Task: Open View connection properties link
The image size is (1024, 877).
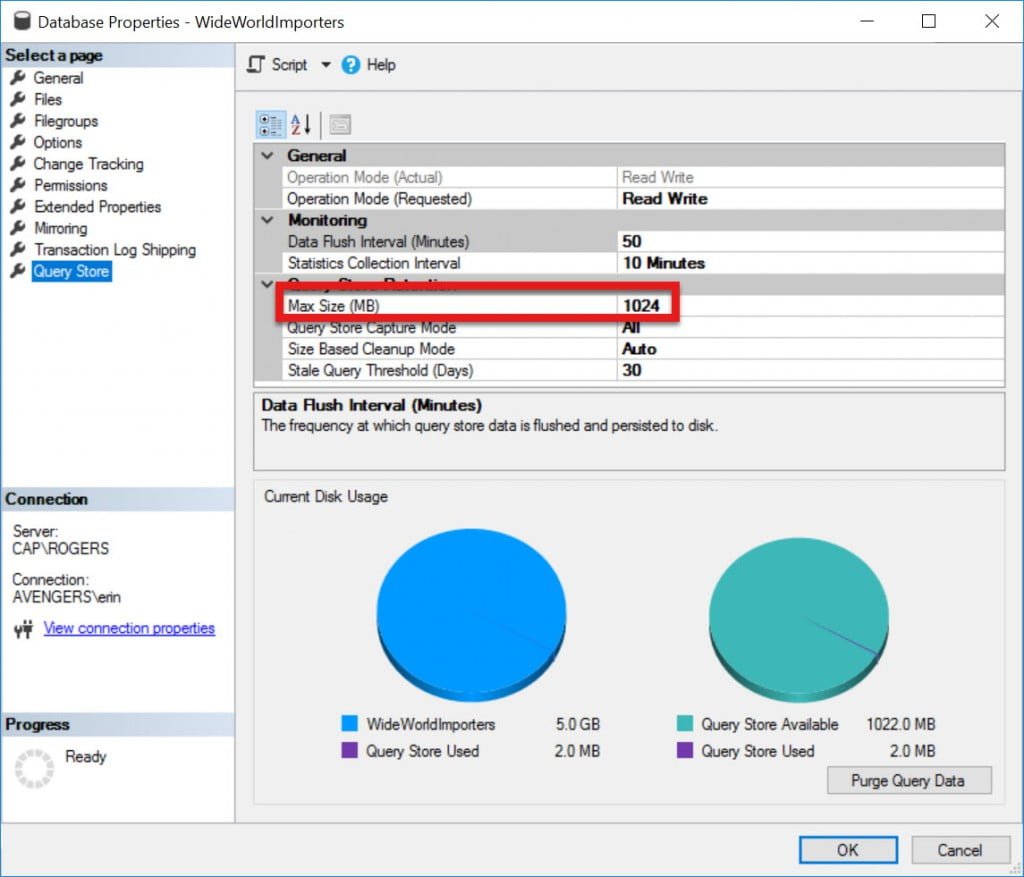Action: 129,628
